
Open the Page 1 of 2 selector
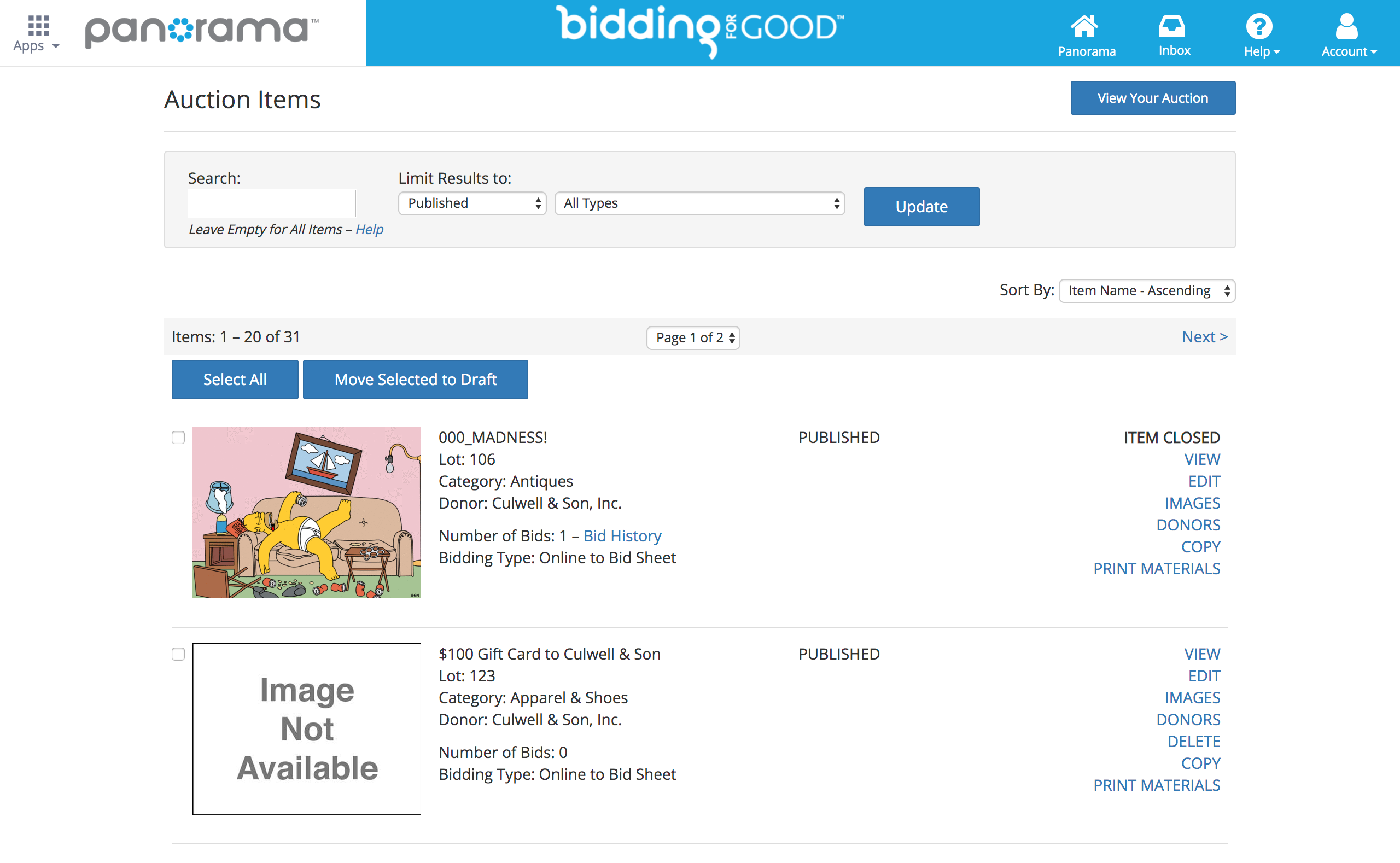(x=693, y=337)
